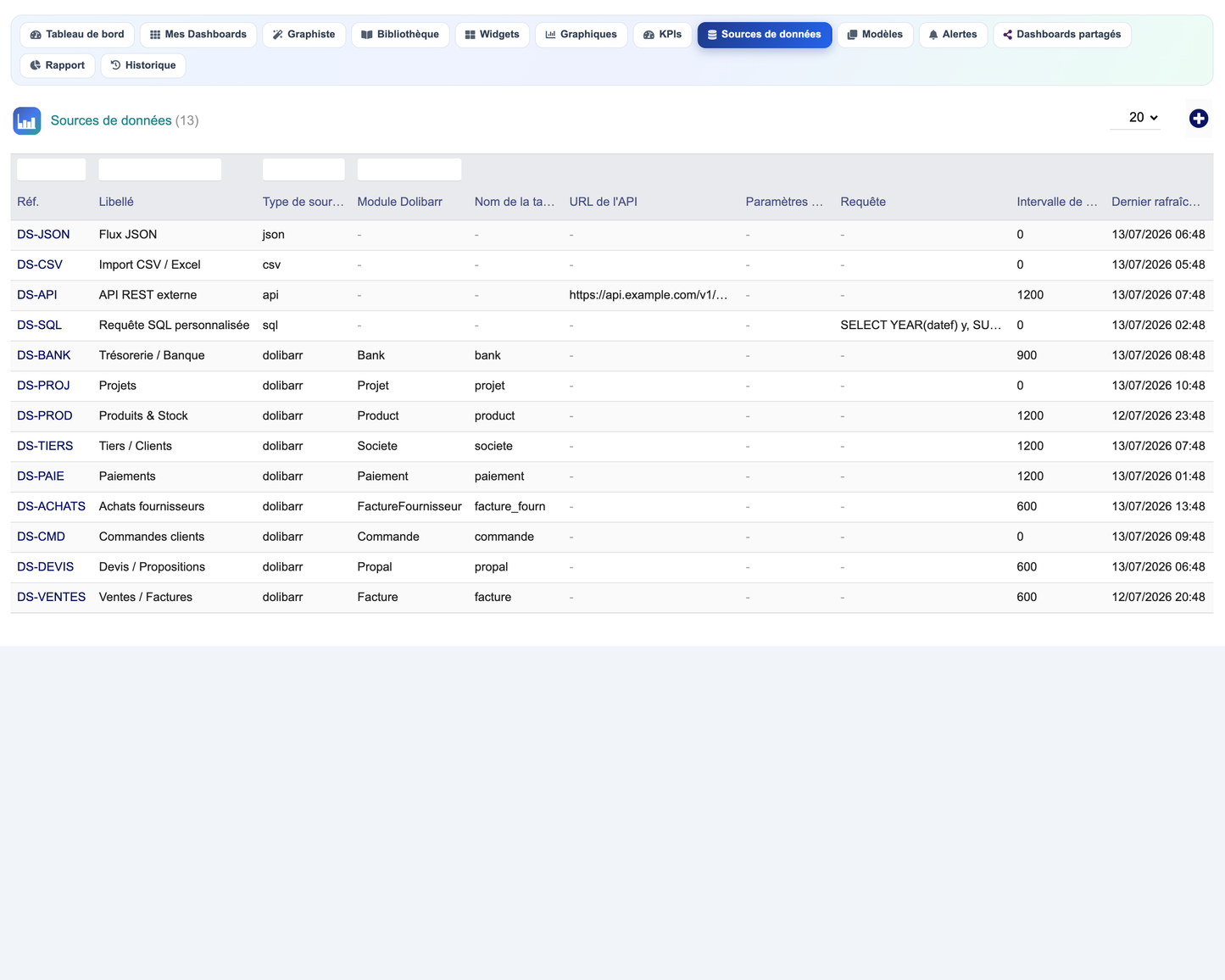The width and height of the screenshot is (1225, 980).
Task: Open the DS-CMD source link
Action: pyautogui.click(x=41, y=537)
